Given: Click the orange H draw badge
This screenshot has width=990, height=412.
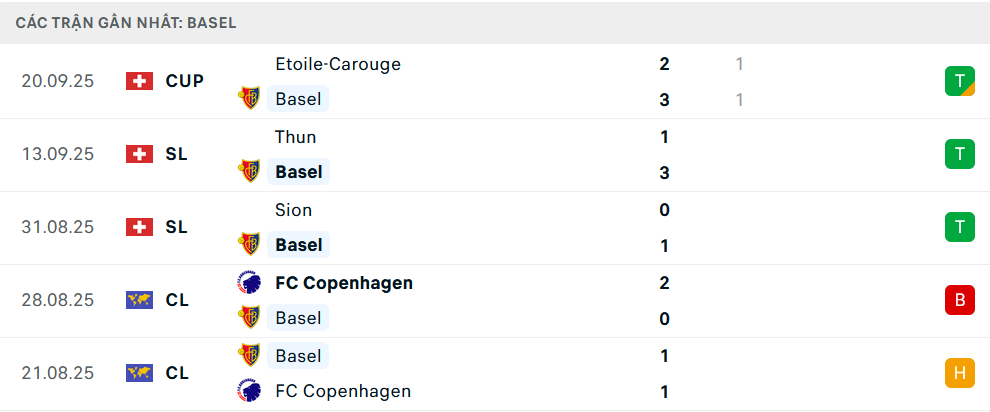Looking at the screenshot, I should click(x=959, y=373).
